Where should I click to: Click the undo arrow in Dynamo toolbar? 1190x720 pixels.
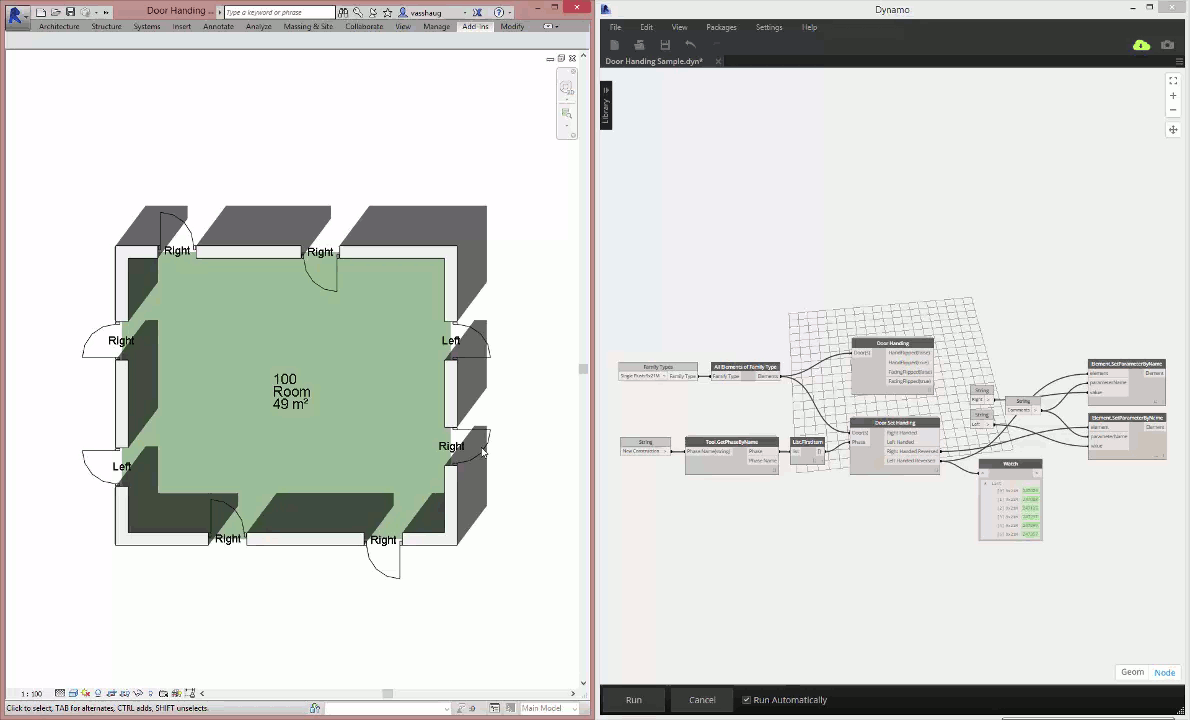point(691,45)
